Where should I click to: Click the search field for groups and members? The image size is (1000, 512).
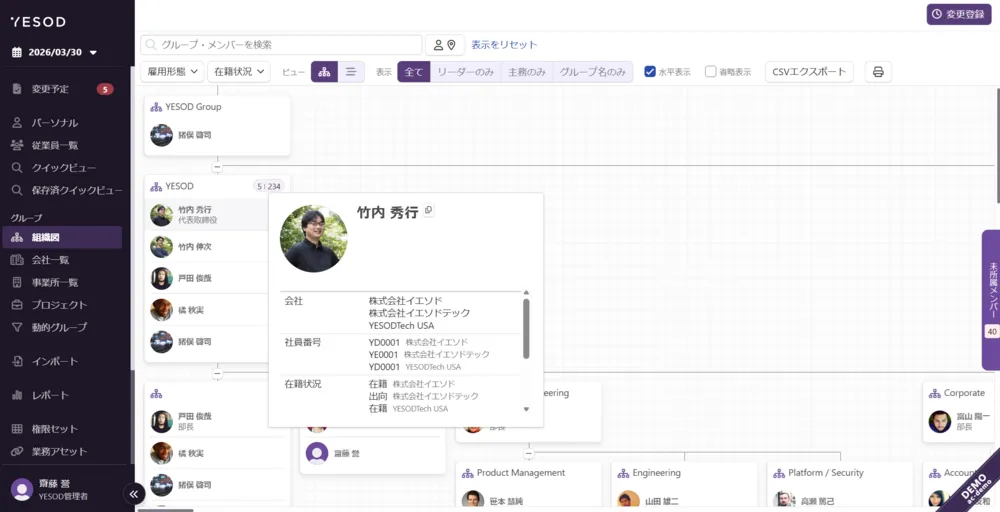281,45
